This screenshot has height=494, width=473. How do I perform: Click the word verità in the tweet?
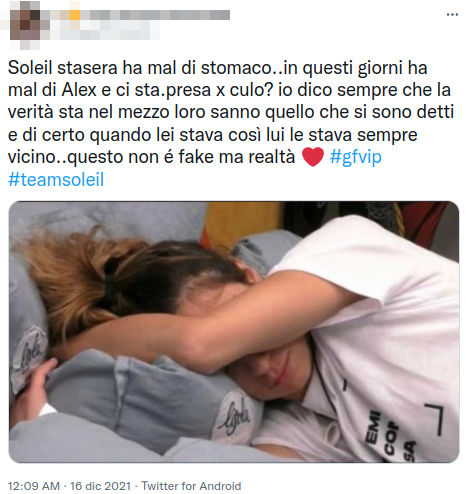(31, 112)
